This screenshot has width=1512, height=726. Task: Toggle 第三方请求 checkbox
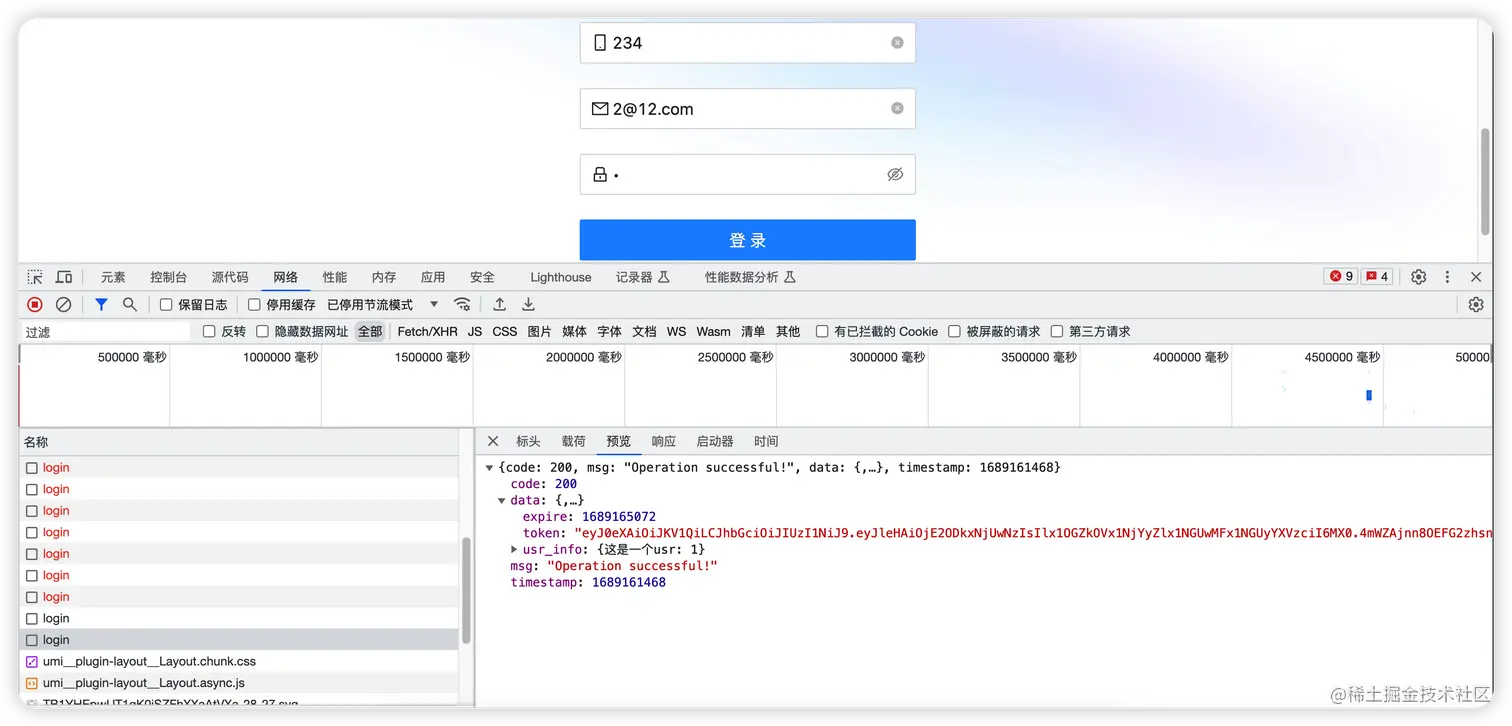[1057, 331]
